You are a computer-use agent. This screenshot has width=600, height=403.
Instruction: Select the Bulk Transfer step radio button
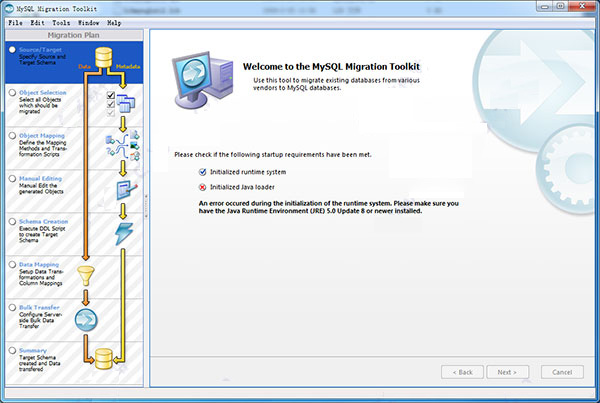click(12, 307)
